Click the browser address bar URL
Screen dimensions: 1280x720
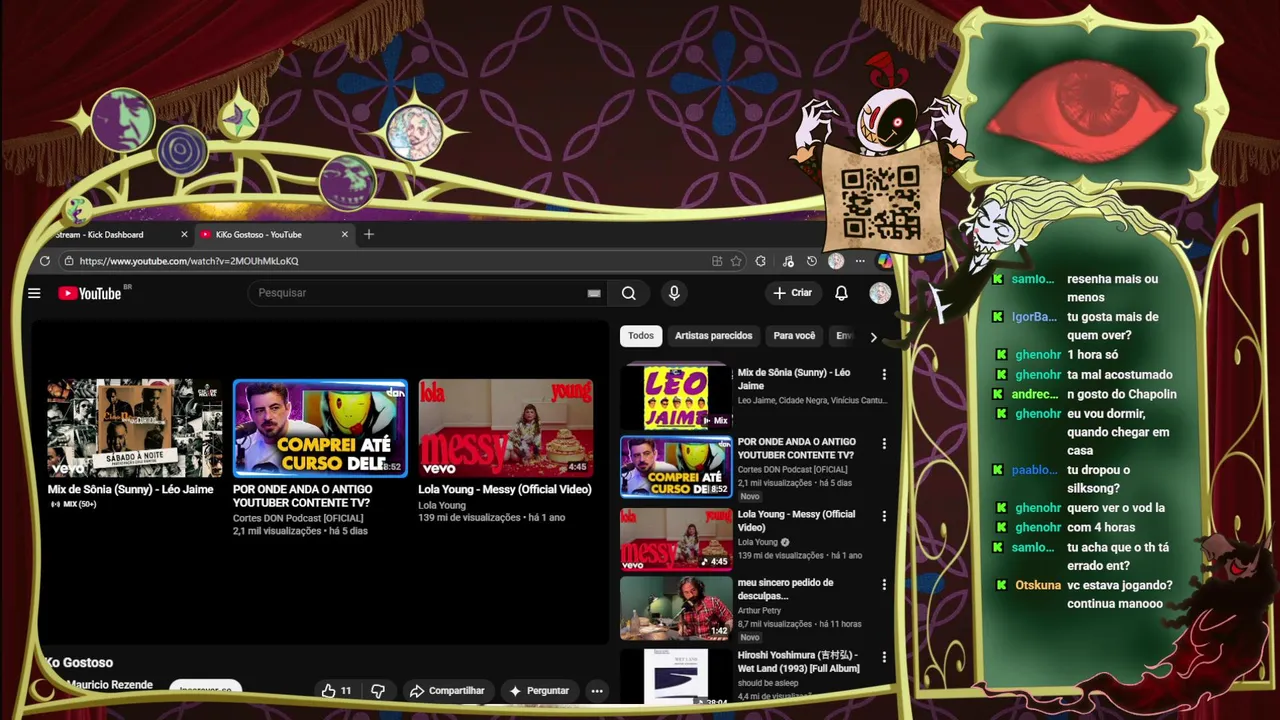[x=189, y=261]
